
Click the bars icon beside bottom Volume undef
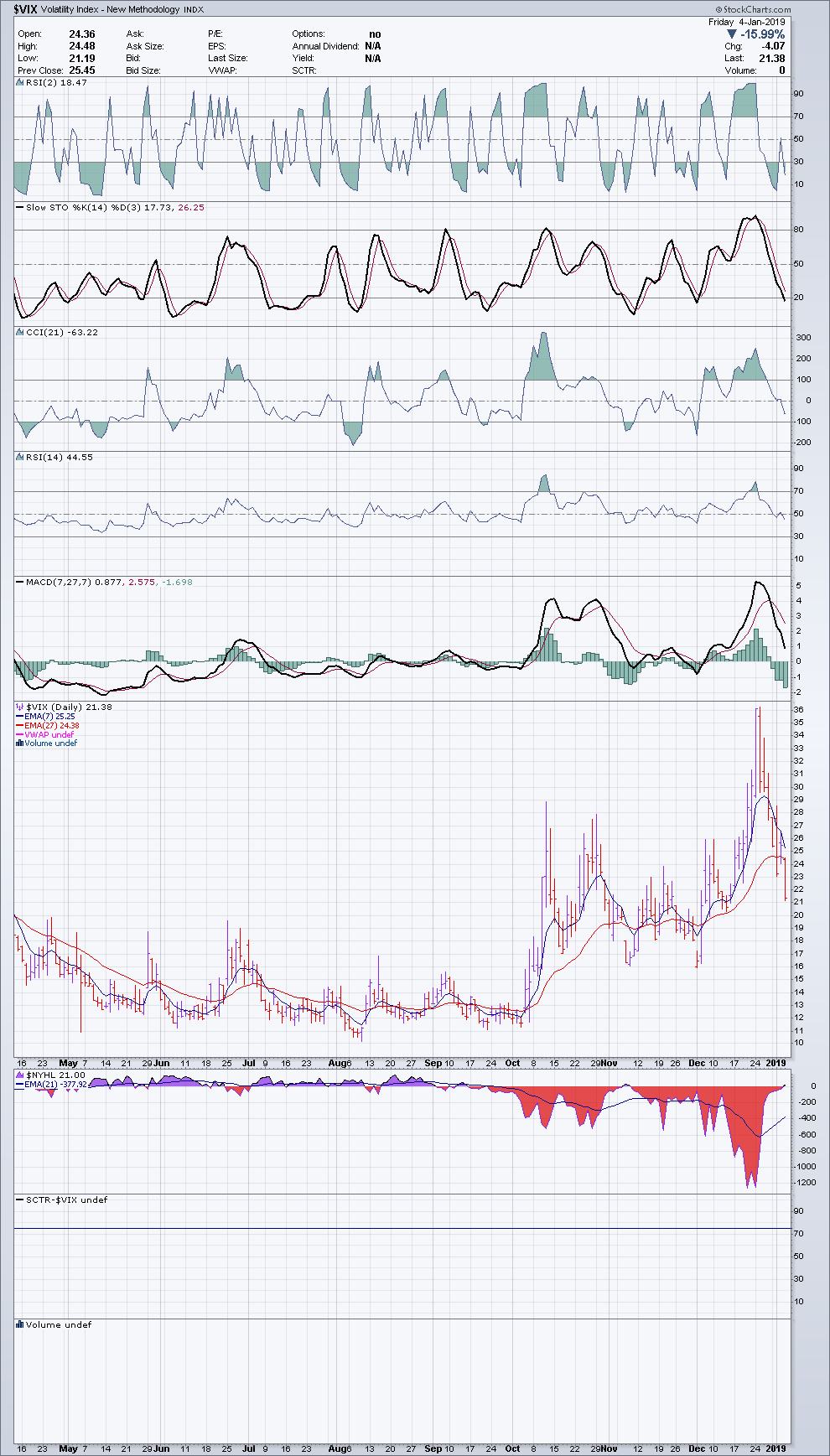click(20, 1324)
